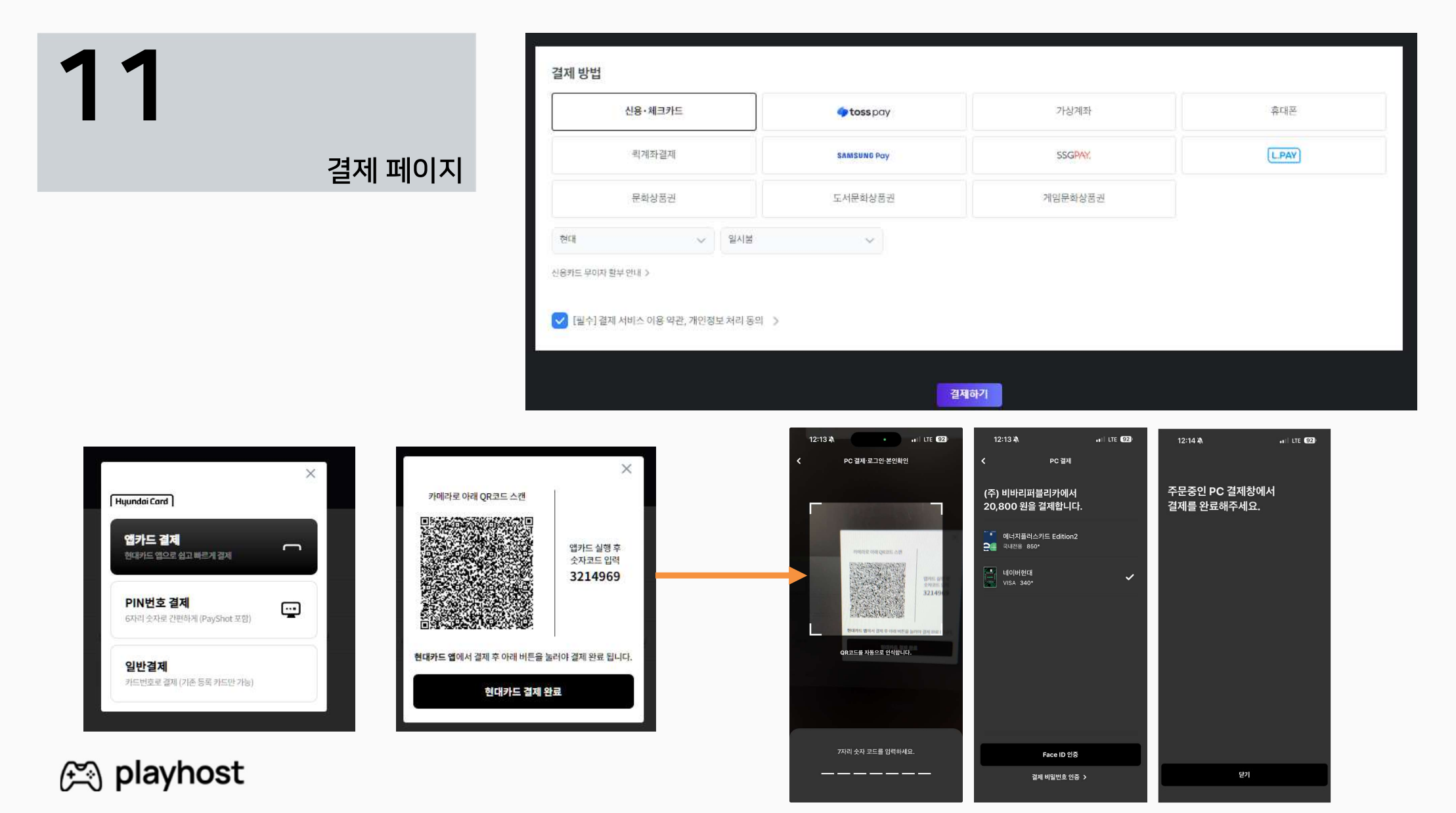Image resolution: width=1456 pixels, height=813 pixels.
Task: Open the 일시불 installment dropdown
Action: click(801, 240)
